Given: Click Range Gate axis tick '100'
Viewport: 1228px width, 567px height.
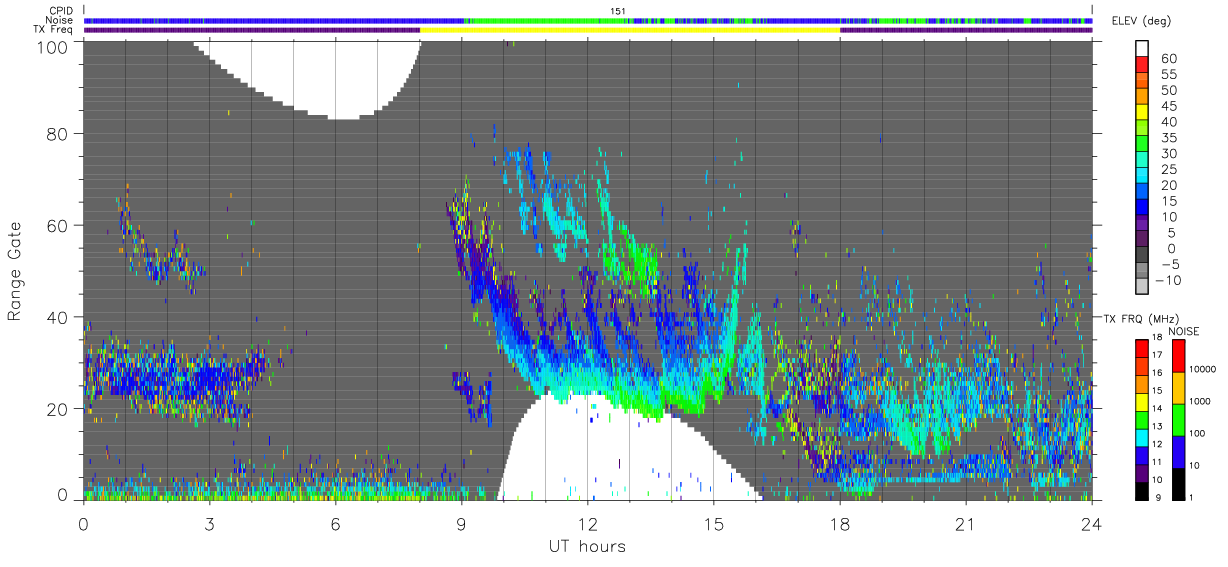Looking at the screenshot, I should pos(54,46).
